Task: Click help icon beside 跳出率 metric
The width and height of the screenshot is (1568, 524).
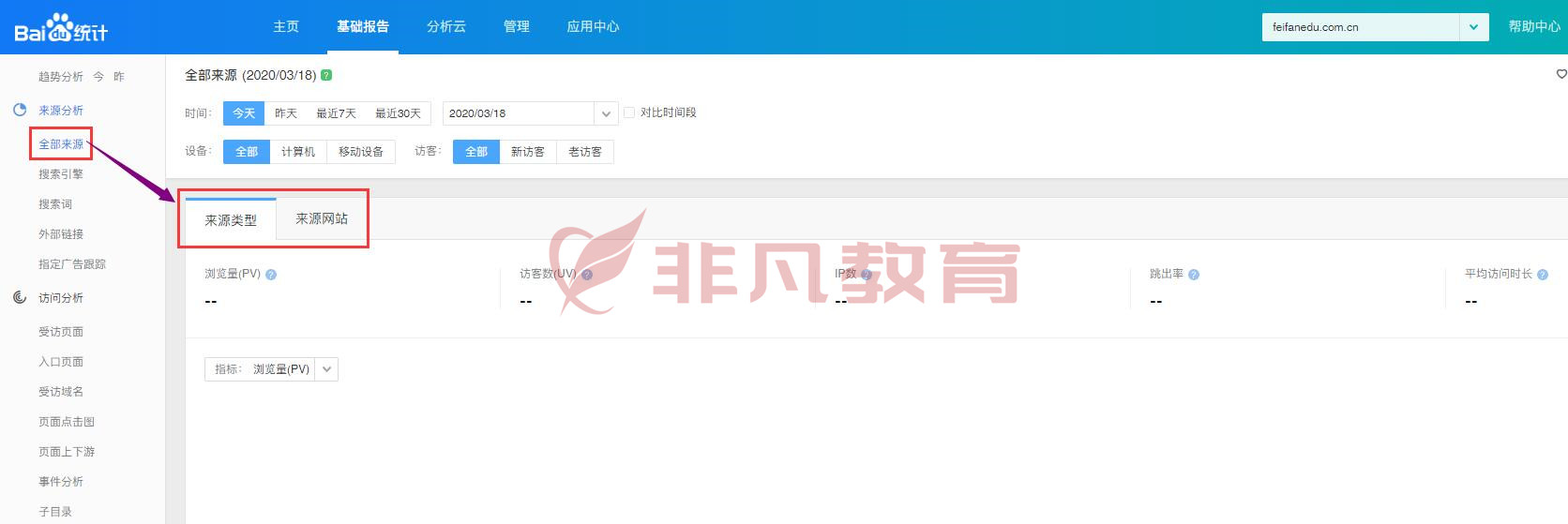Action: 1194,275
